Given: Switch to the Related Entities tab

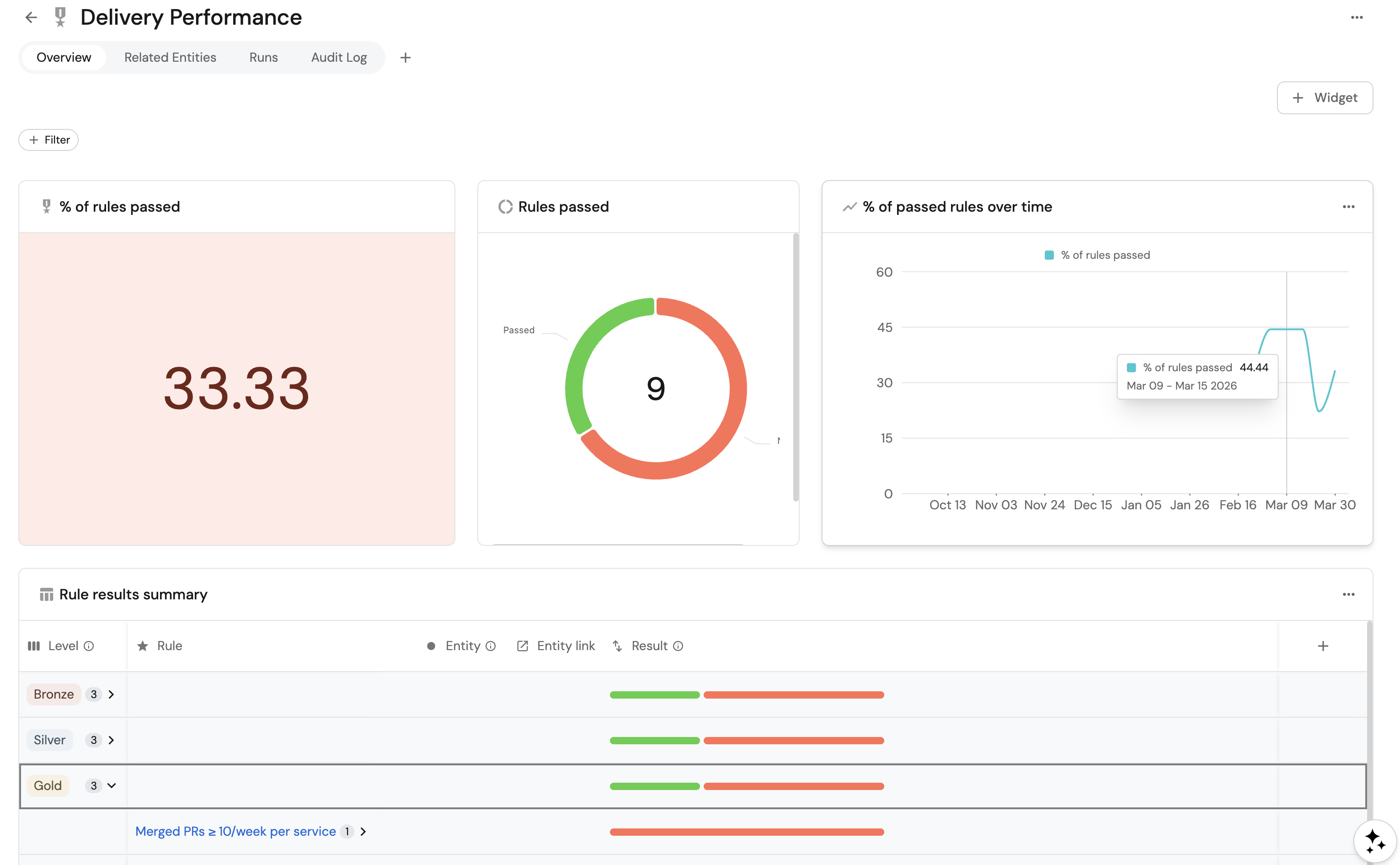Looking at the screenshot, I should coord(170,58).
